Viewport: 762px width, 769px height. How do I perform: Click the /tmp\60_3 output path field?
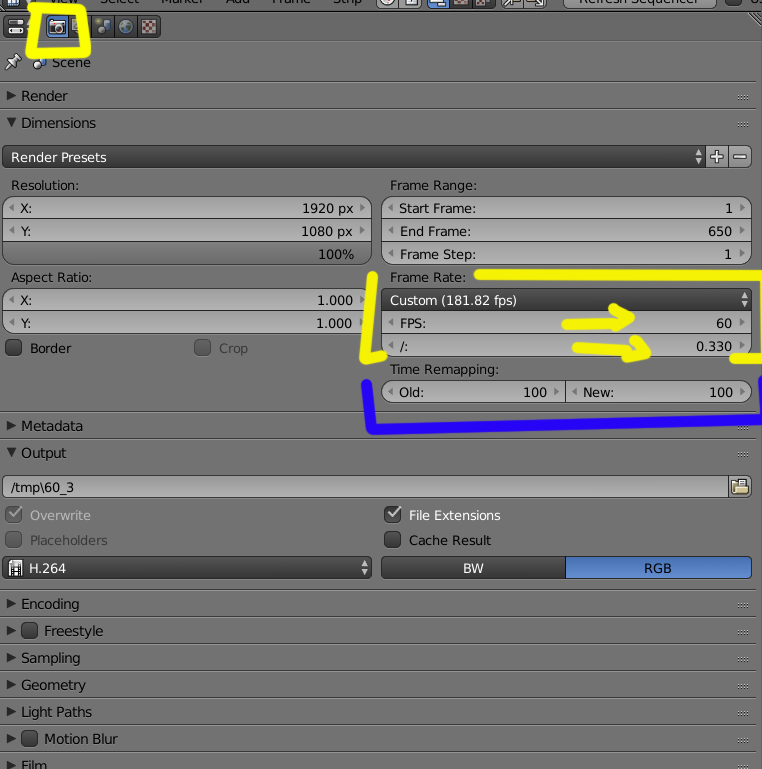click(x=365, y=487)
